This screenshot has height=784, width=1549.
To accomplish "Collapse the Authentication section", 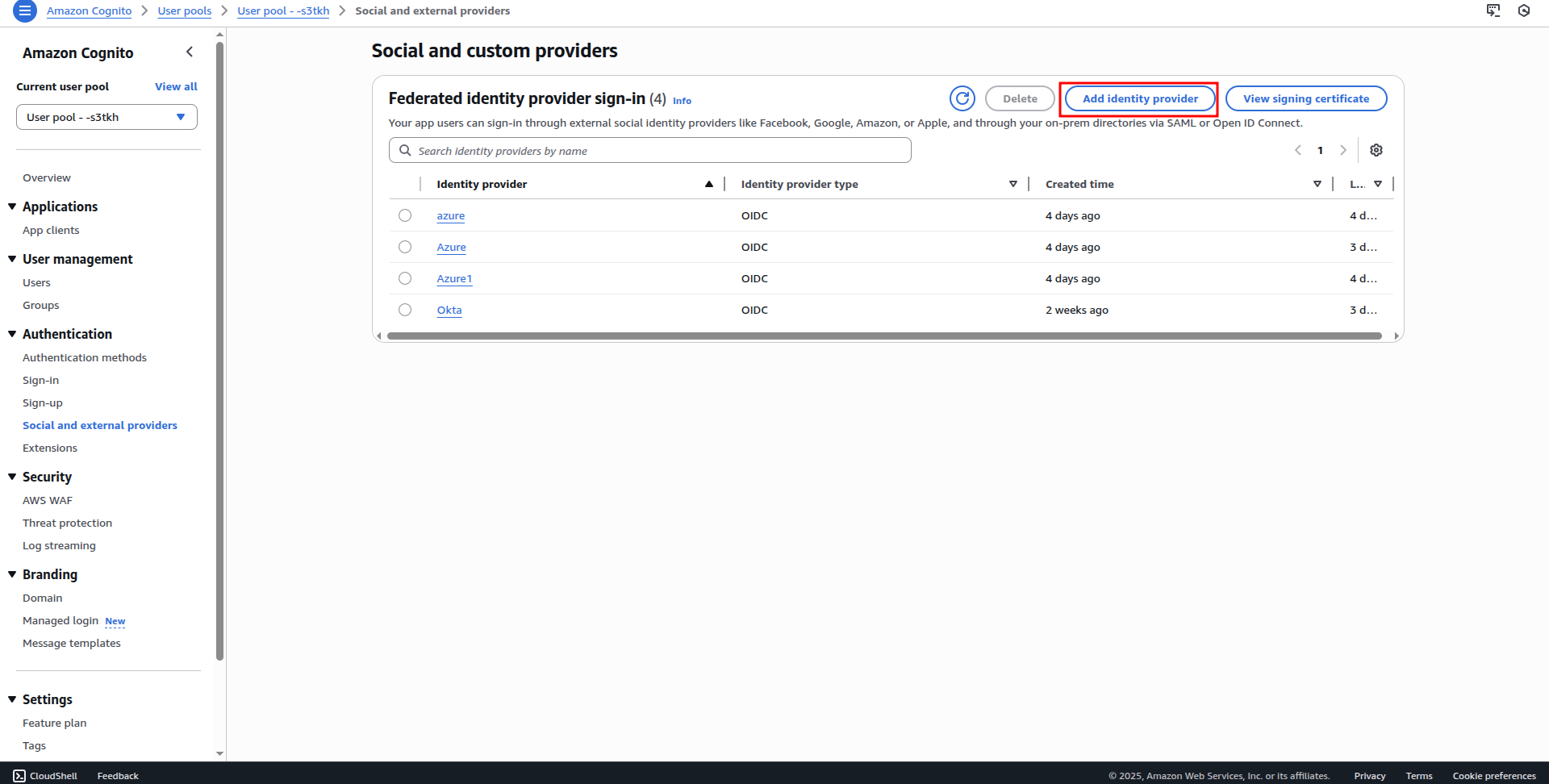I will 12,334.
